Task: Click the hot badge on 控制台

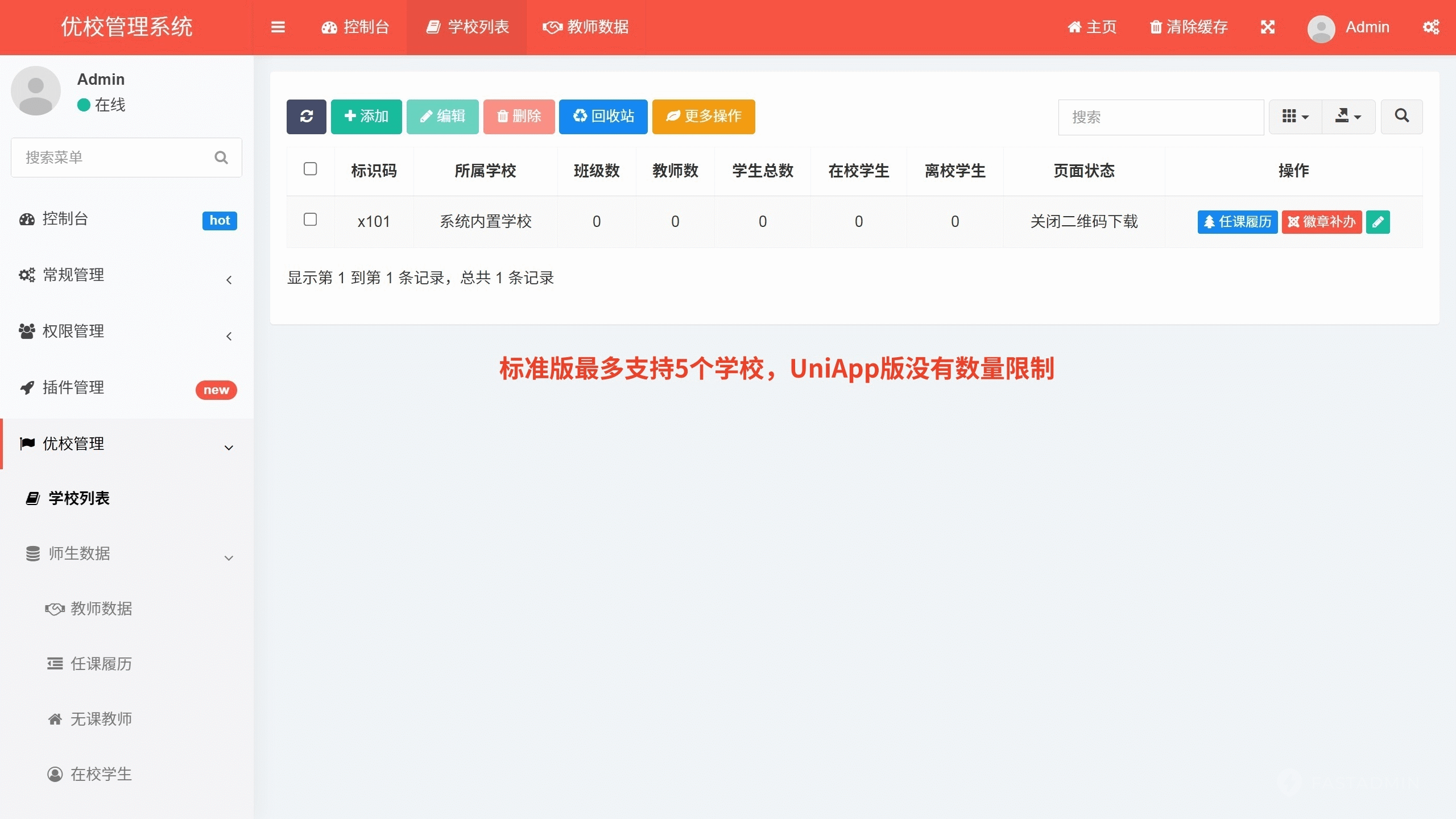Action: [220, 221]
